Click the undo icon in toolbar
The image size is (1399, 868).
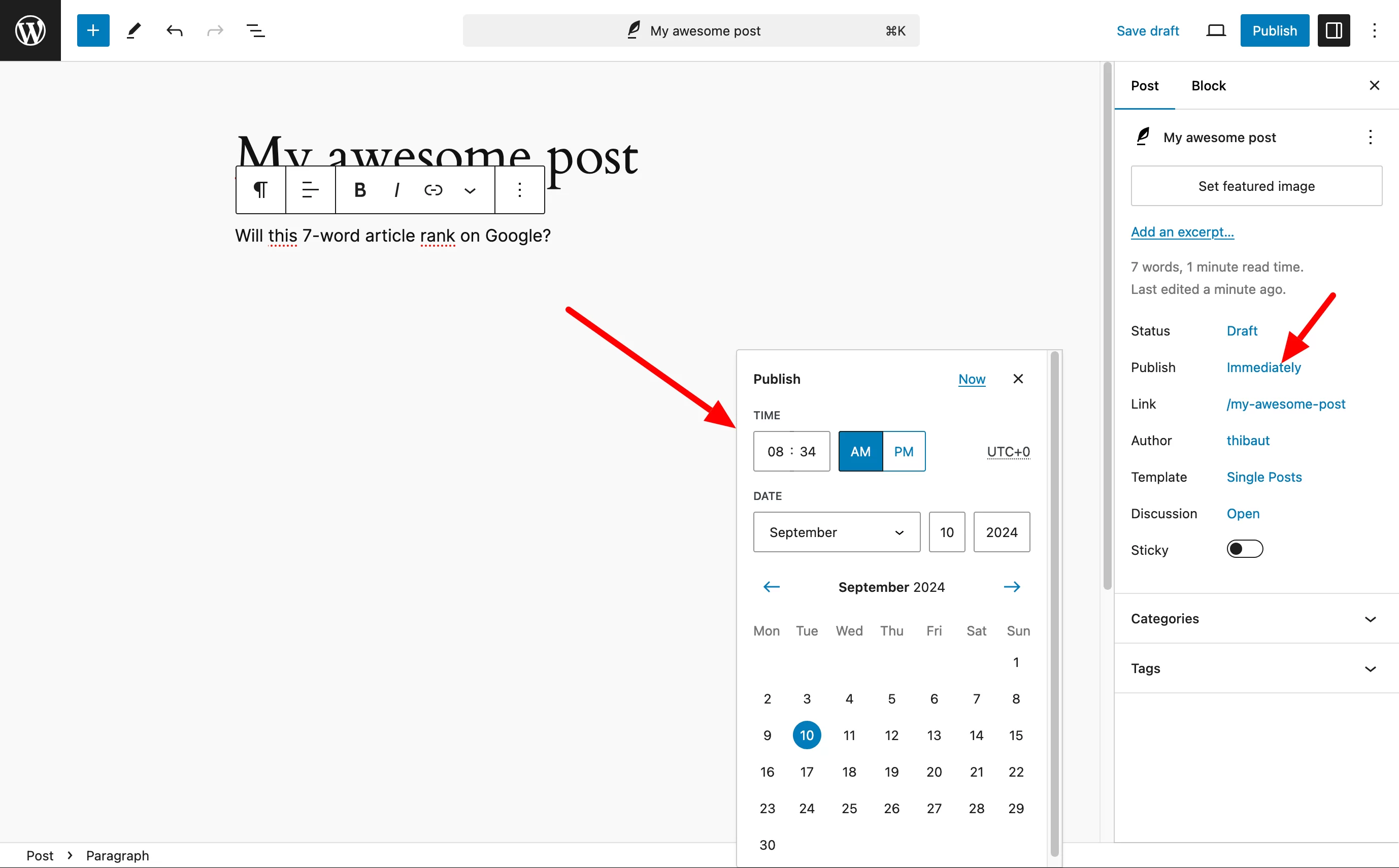174,30
